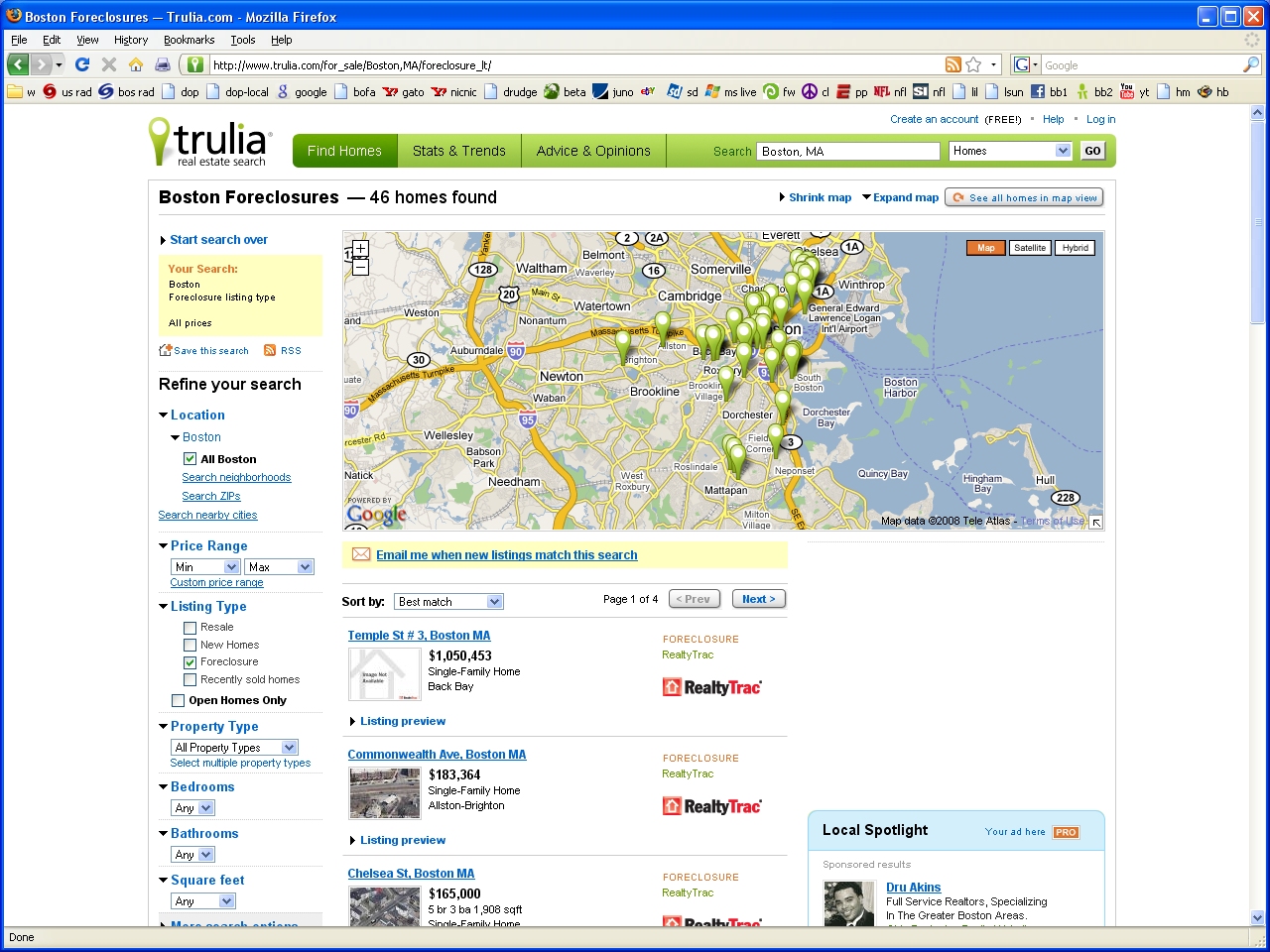
Task: Click the Next page button
Action: [759, 599]
